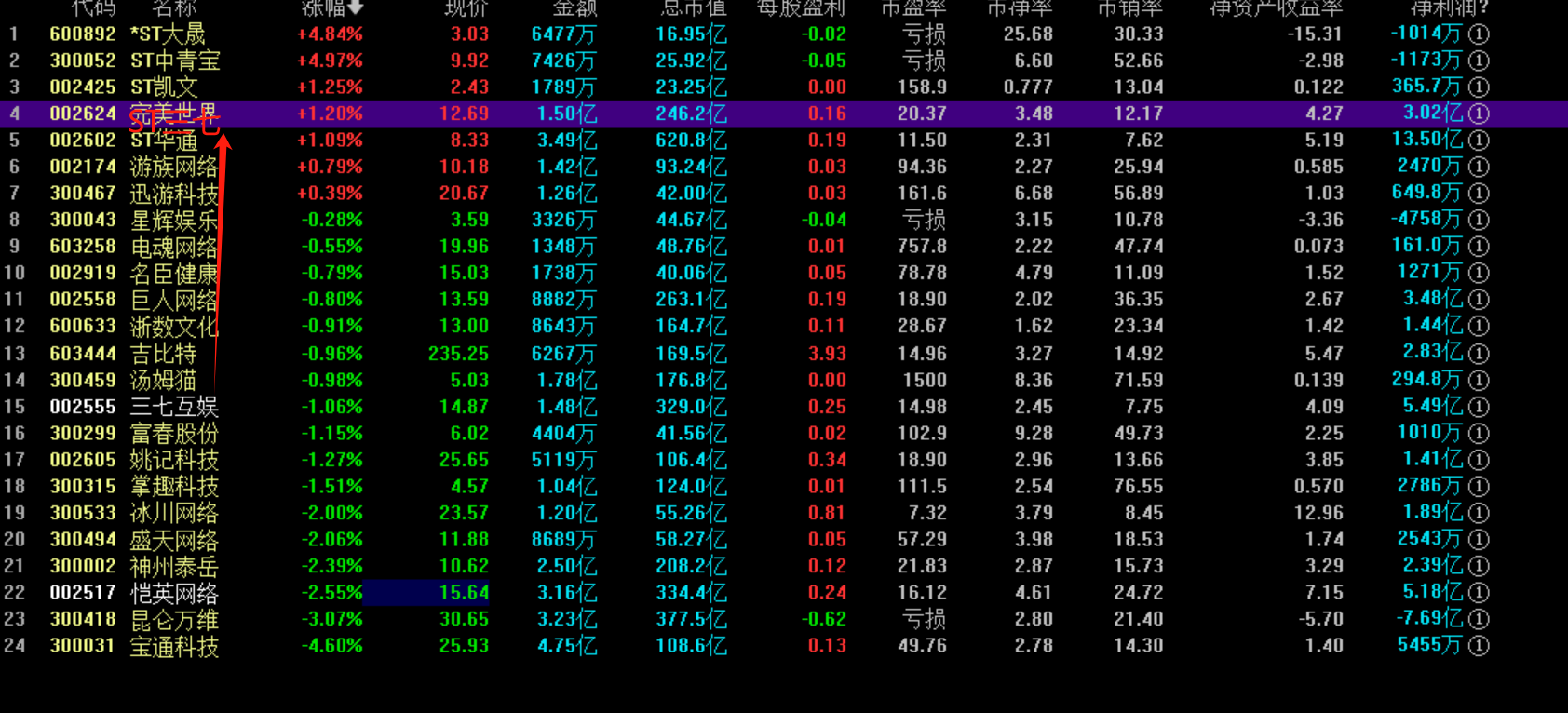Click stock code 300052
The height and width of the screenshot is (713, 1568).
(x=83, y=61)
